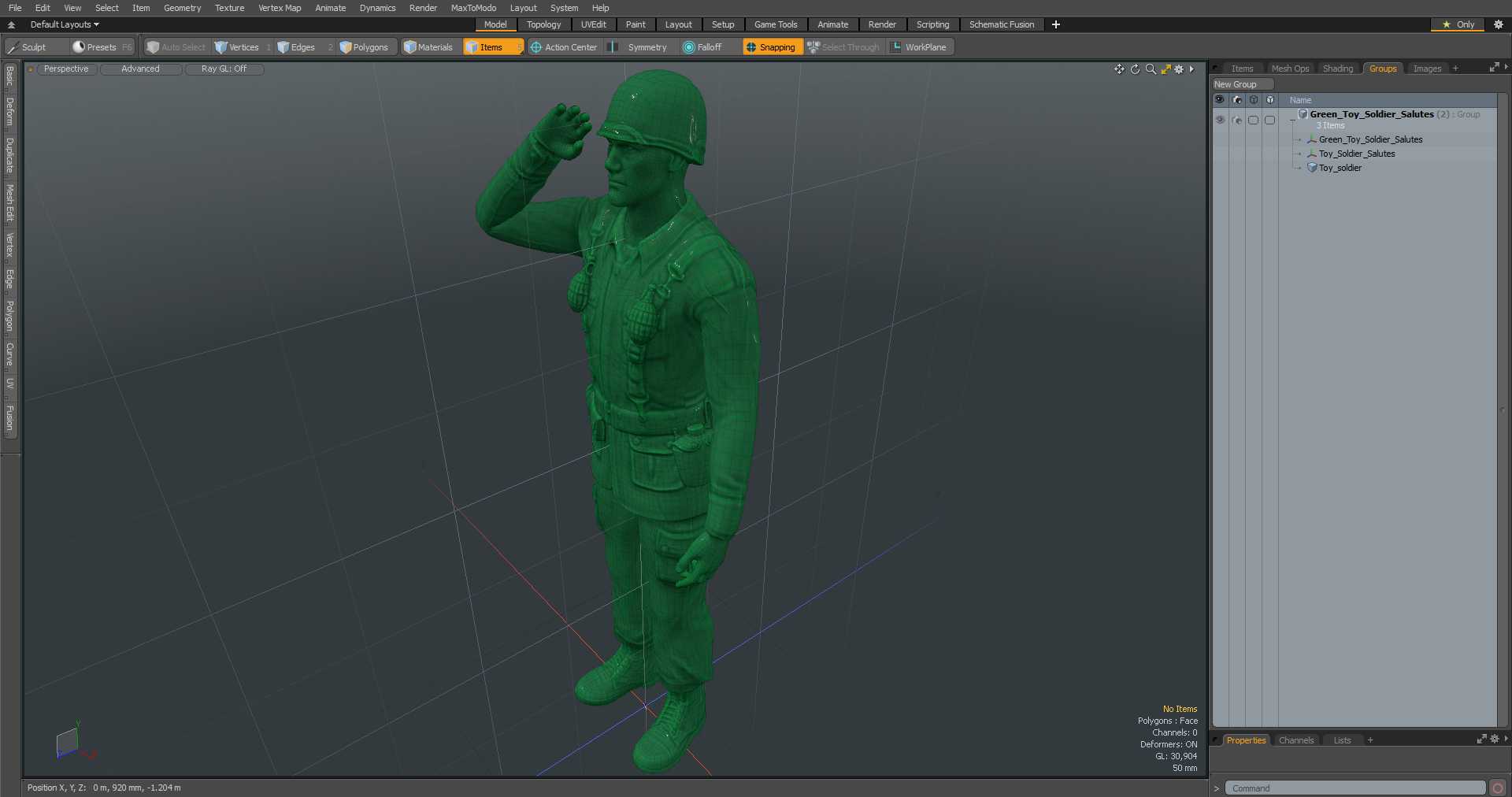Select the Green_Toy_Soldier_Salutes locator child item
1512x797 pixels.
pos(1370,139)
